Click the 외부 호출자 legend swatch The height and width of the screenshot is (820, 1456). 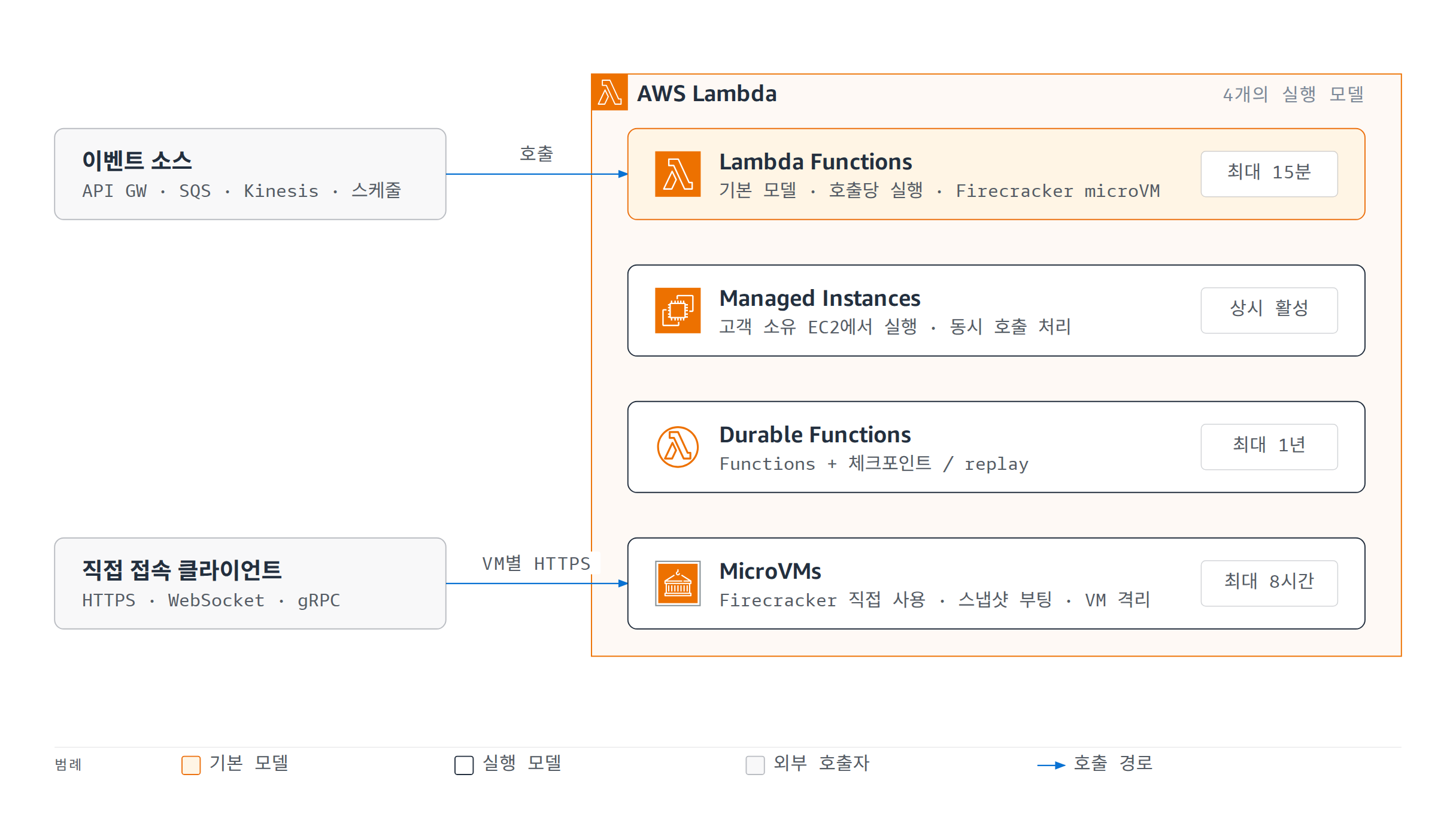tap(755, 765)
